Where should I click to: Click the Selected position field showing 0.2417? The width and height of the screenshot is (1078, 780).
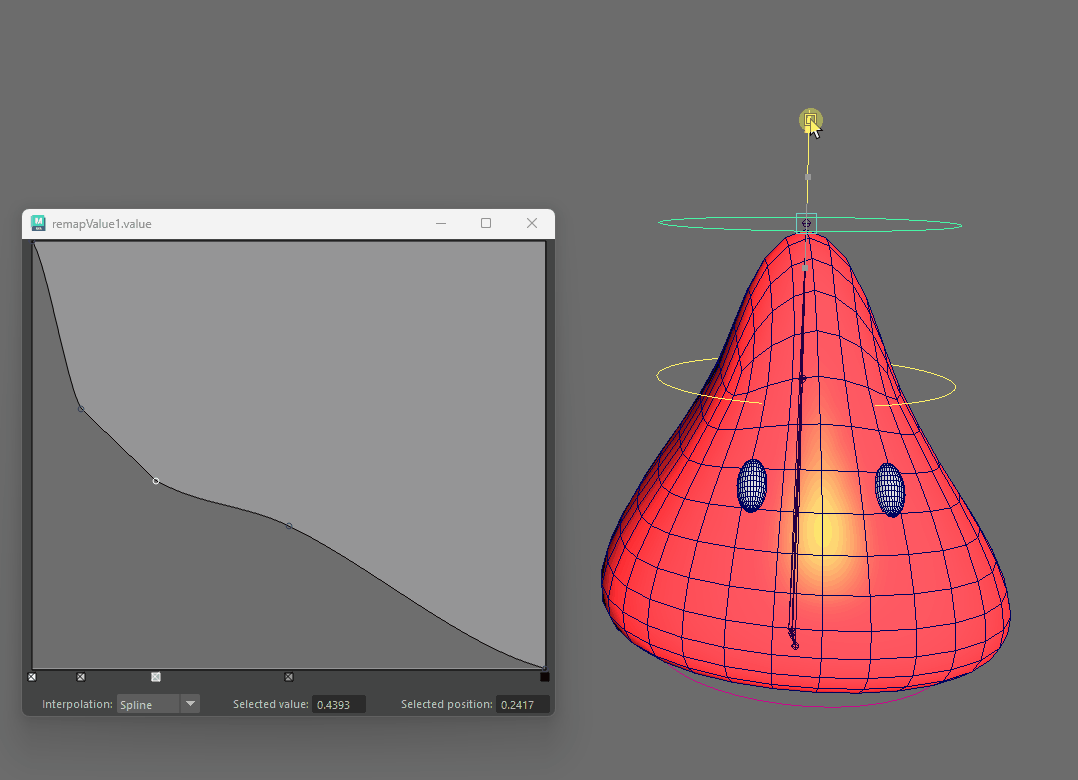pos(522,704)
